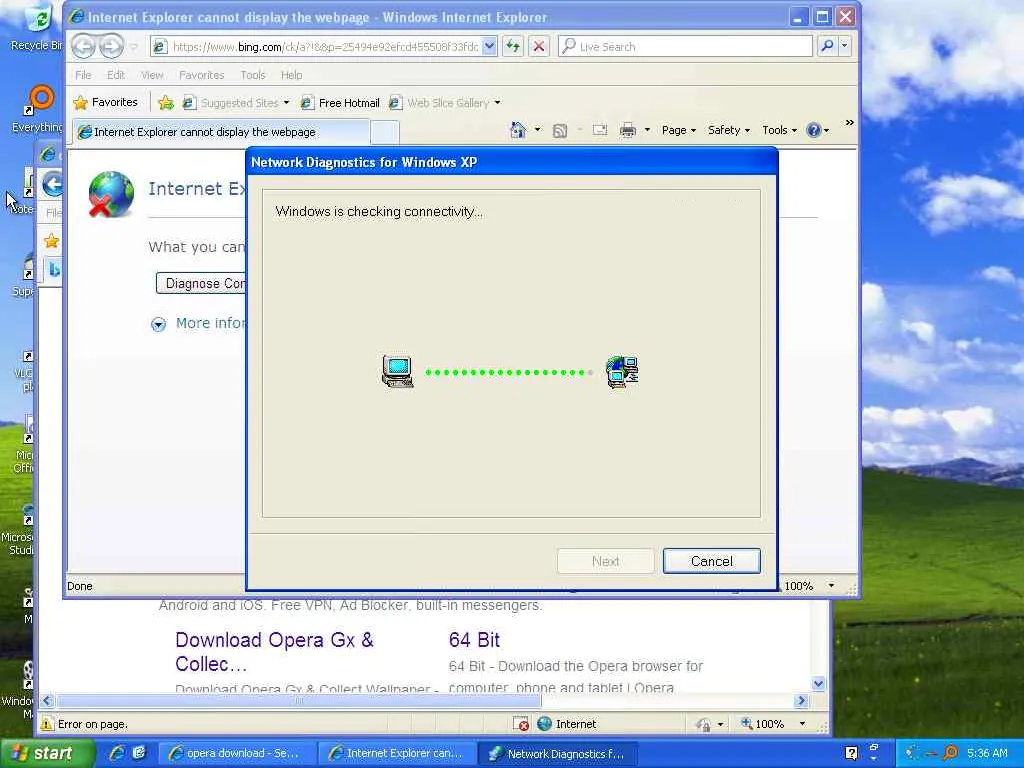
Task: Open the Favorites menu in menu bar
Action: pyautogui.click(x=201, y=75)
